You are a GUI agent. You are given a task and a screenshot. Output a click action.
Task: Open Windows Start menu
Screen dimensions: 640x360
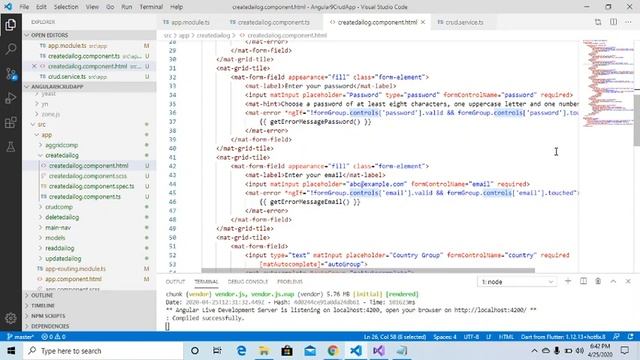(11, 351)
